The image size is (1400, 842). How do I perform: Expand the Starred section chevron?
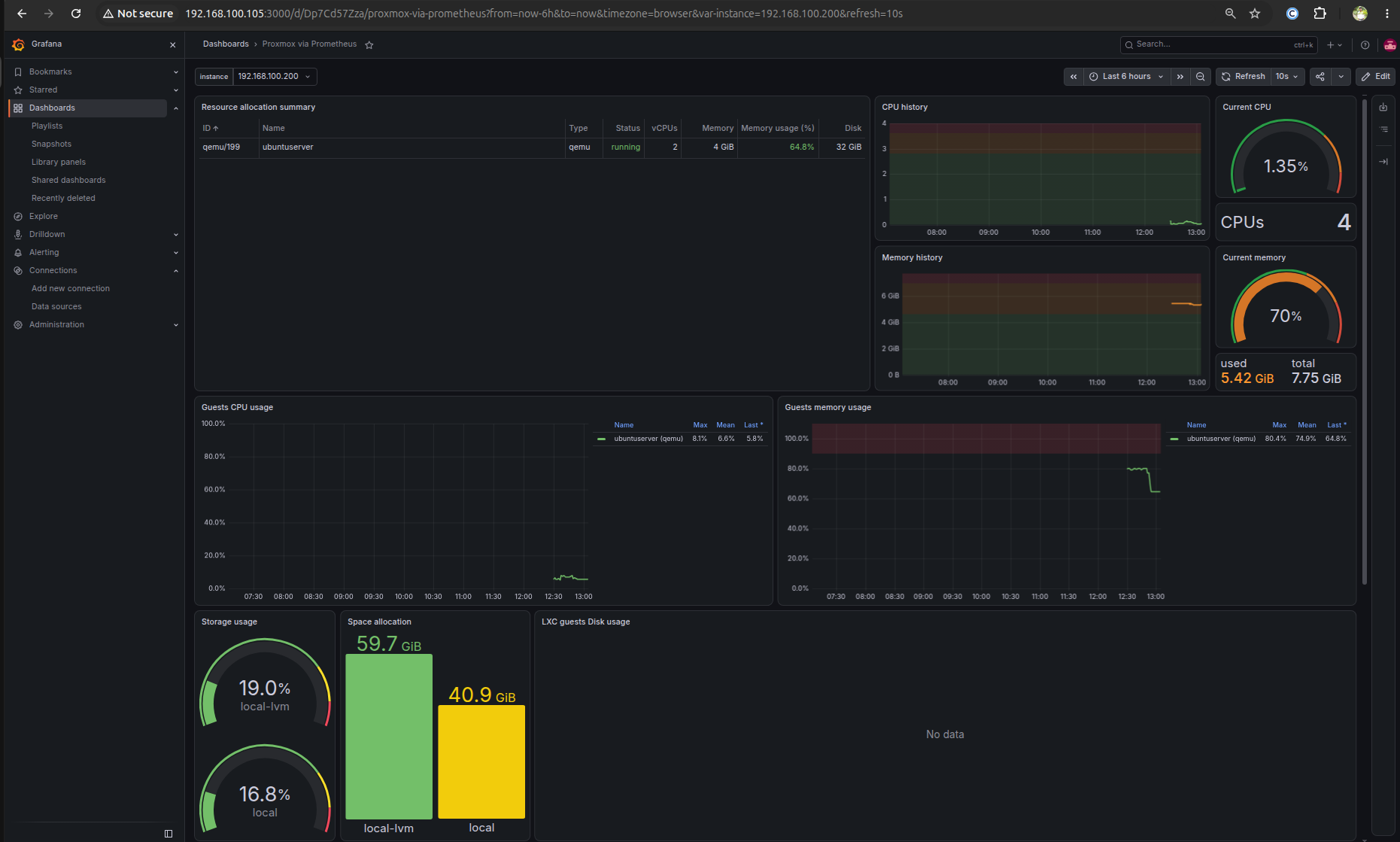[176, 90]
